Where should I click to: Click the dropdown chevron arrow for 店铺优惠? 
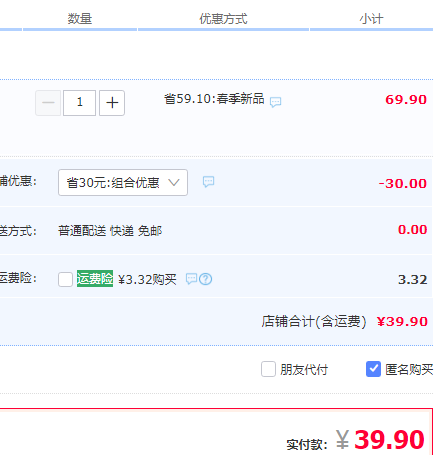click(x=174, y=182)
